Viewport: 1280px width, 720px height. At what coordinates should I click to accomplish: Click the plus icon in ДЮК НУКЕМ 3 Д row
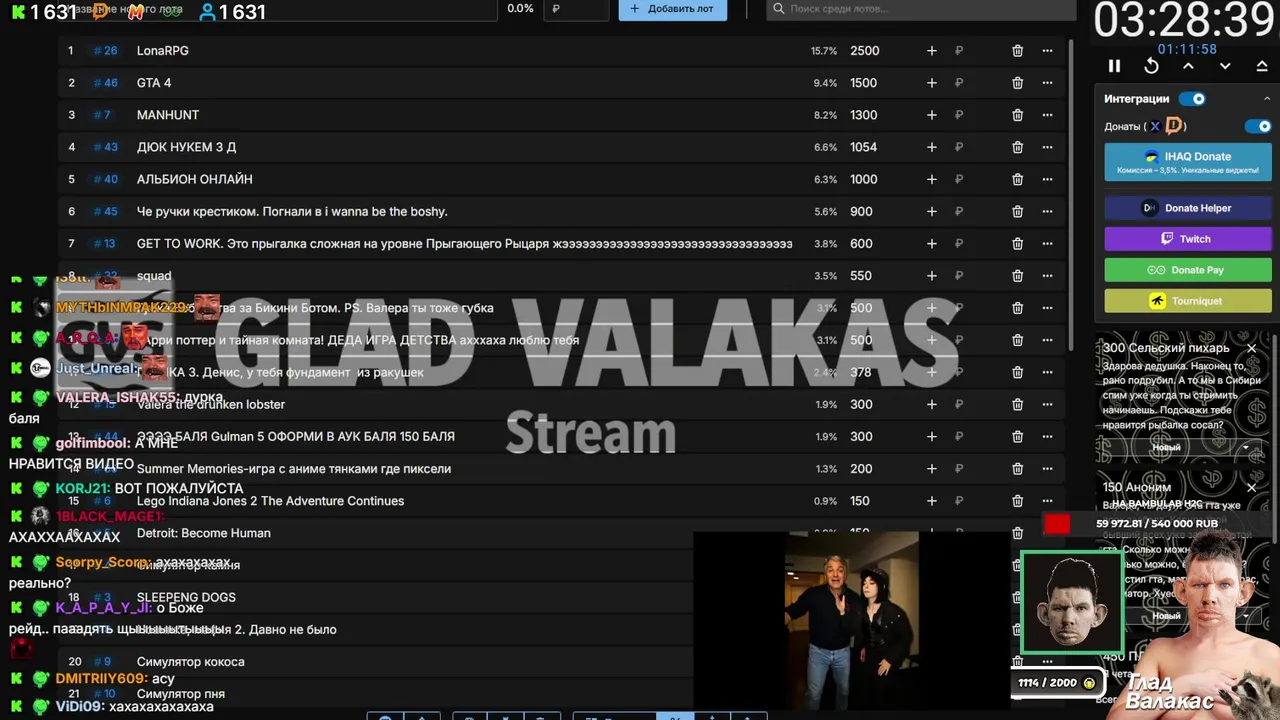931,147
